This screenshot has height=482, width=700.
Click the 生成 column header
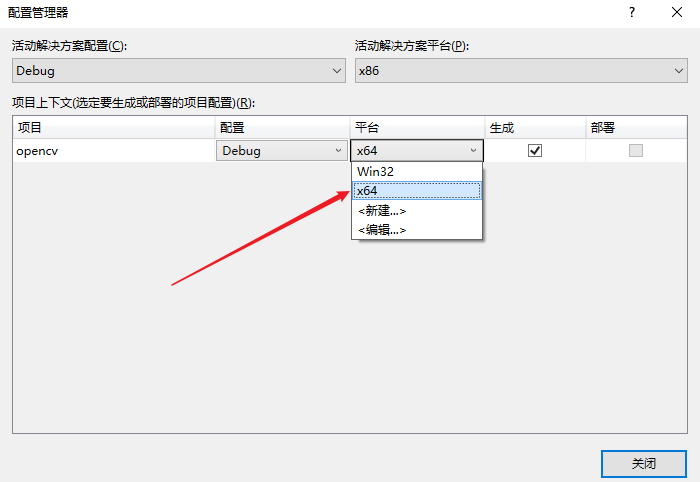point(535,128)
